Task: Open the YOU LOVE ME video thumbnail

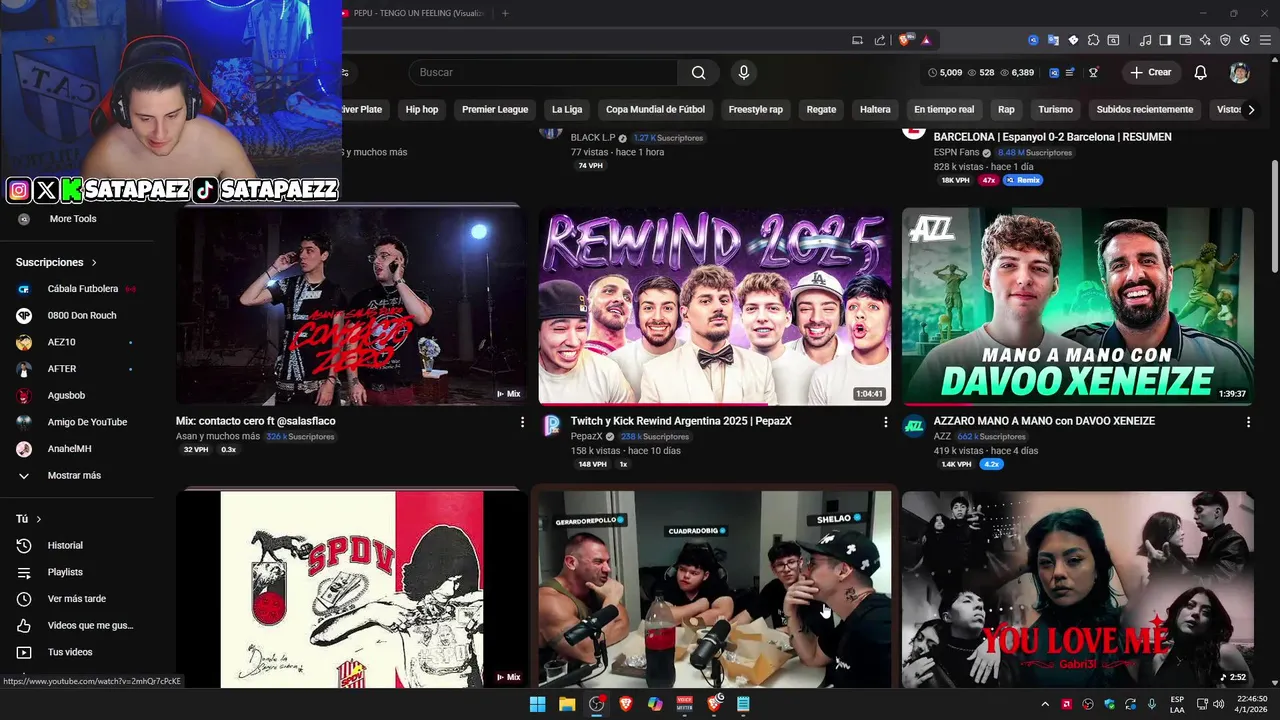Action: pyautogui.click(x=1078, y=589)
